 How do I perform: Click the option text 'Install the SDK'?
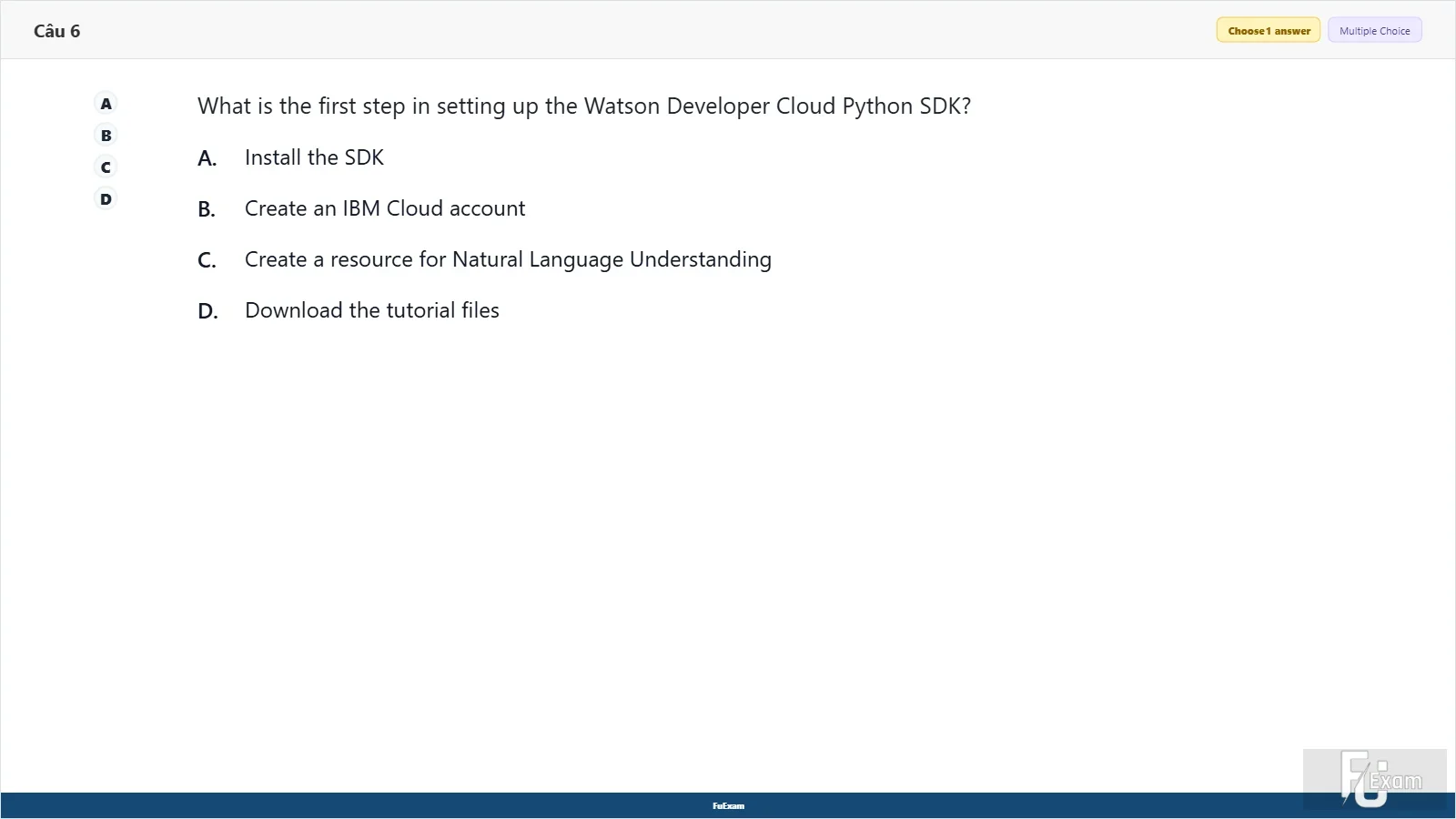tap(314, 157)
